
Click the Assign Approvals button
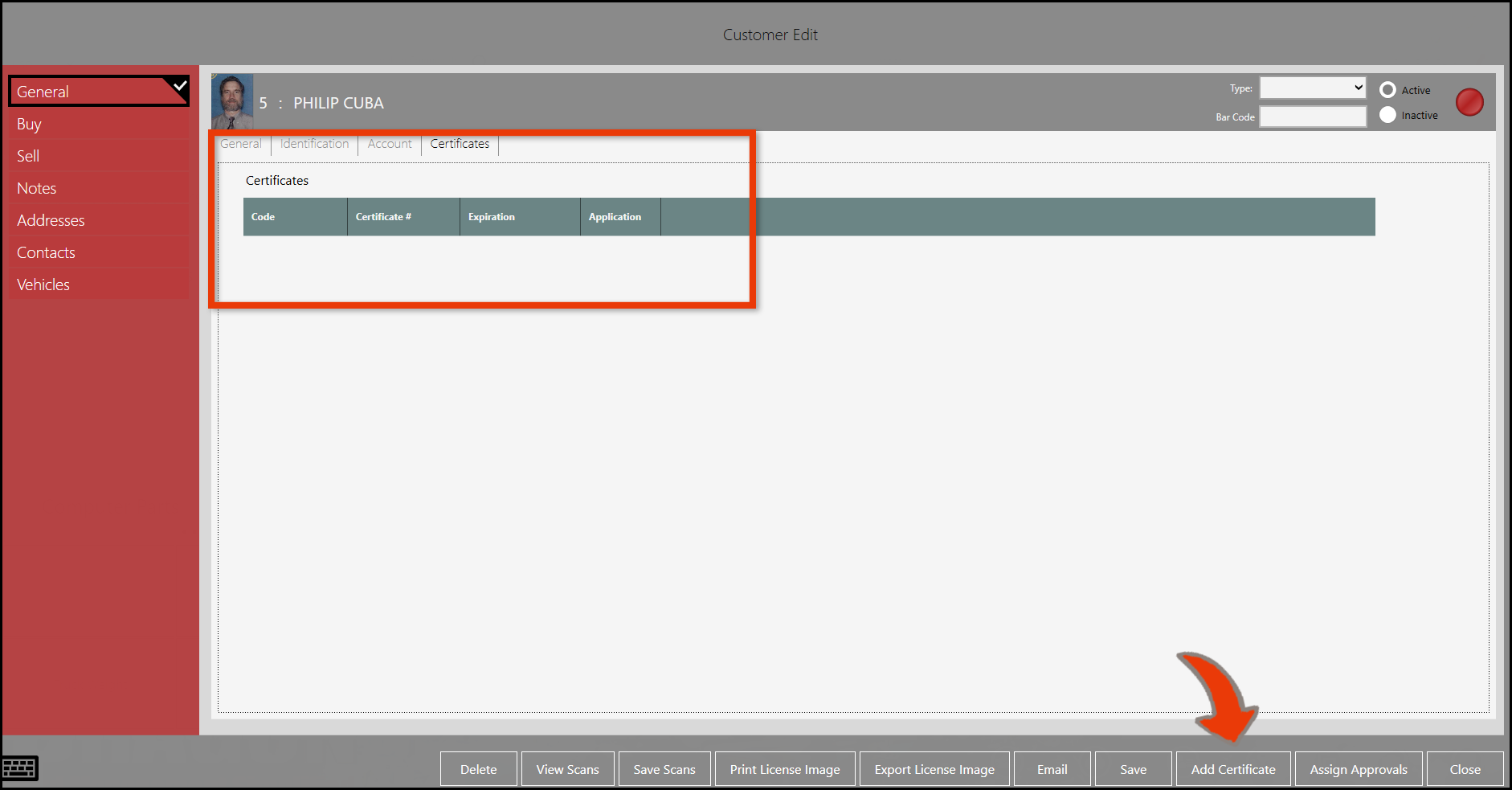(1358, 769)
